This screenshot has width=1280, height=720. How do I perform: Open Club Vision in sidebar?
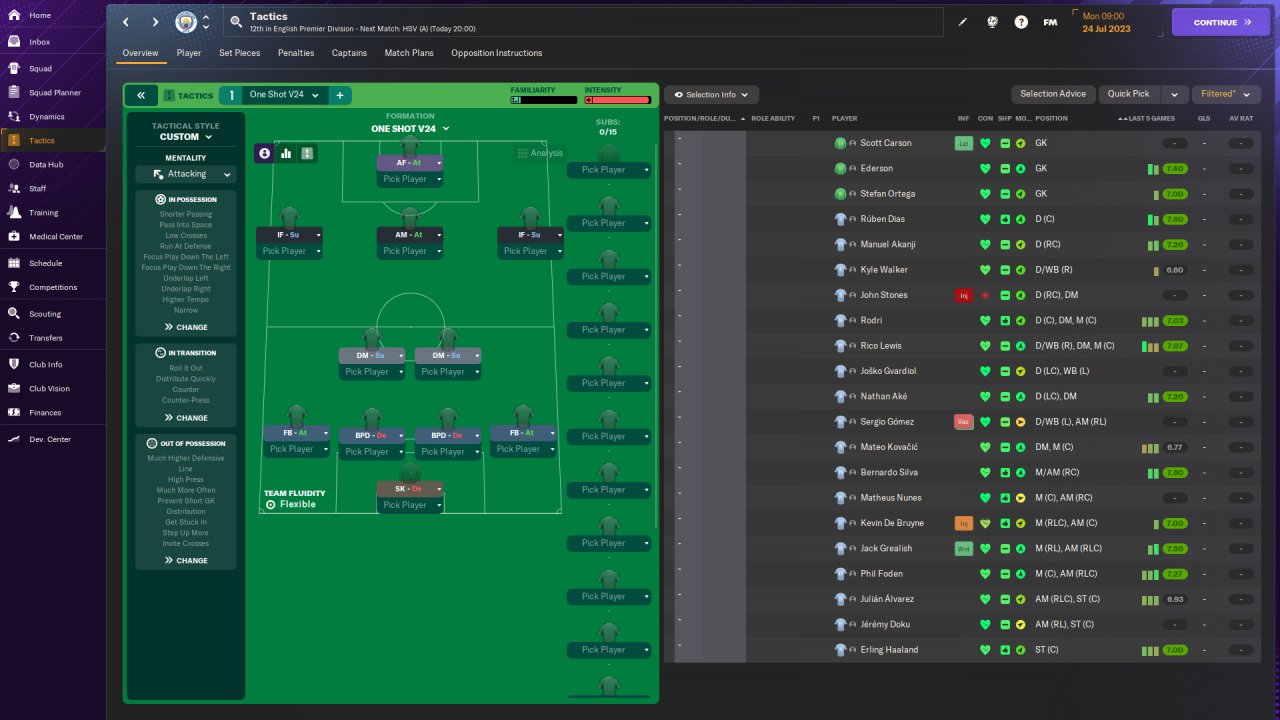pyautogui.click(x=49, y=388)
